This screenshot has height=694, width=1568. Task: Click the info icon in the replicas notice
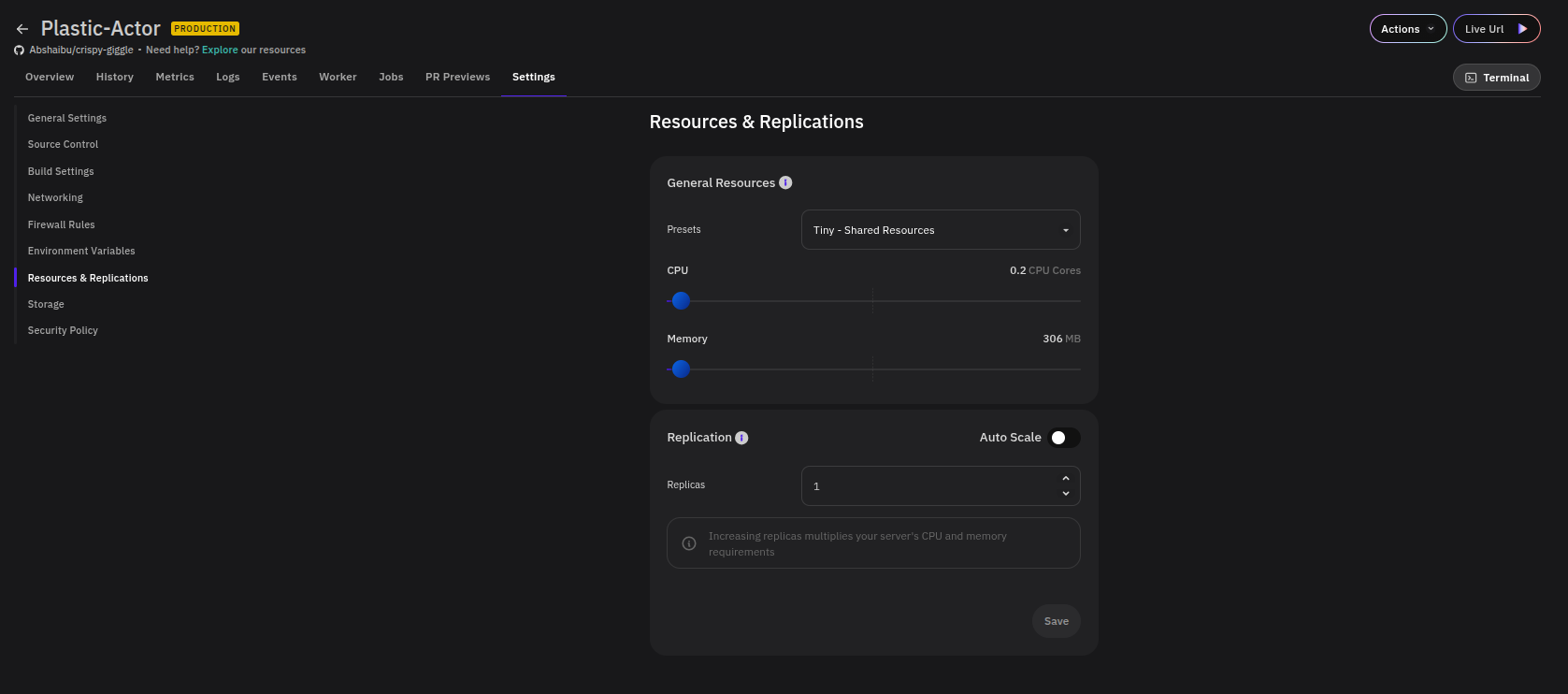click(x=689, y=543)
